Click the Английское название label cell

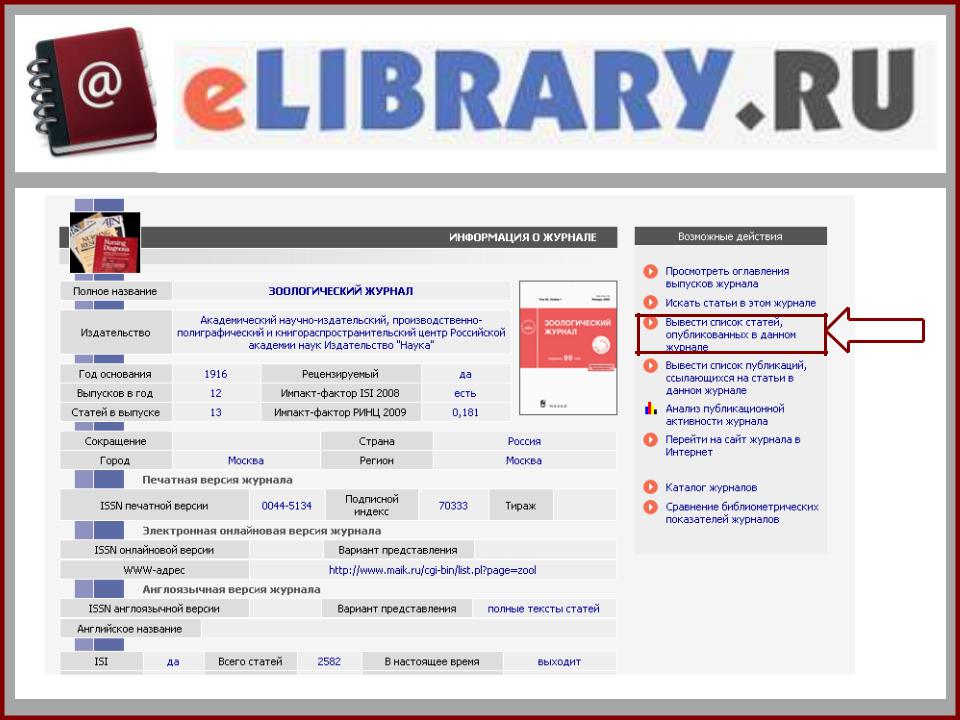130,629
